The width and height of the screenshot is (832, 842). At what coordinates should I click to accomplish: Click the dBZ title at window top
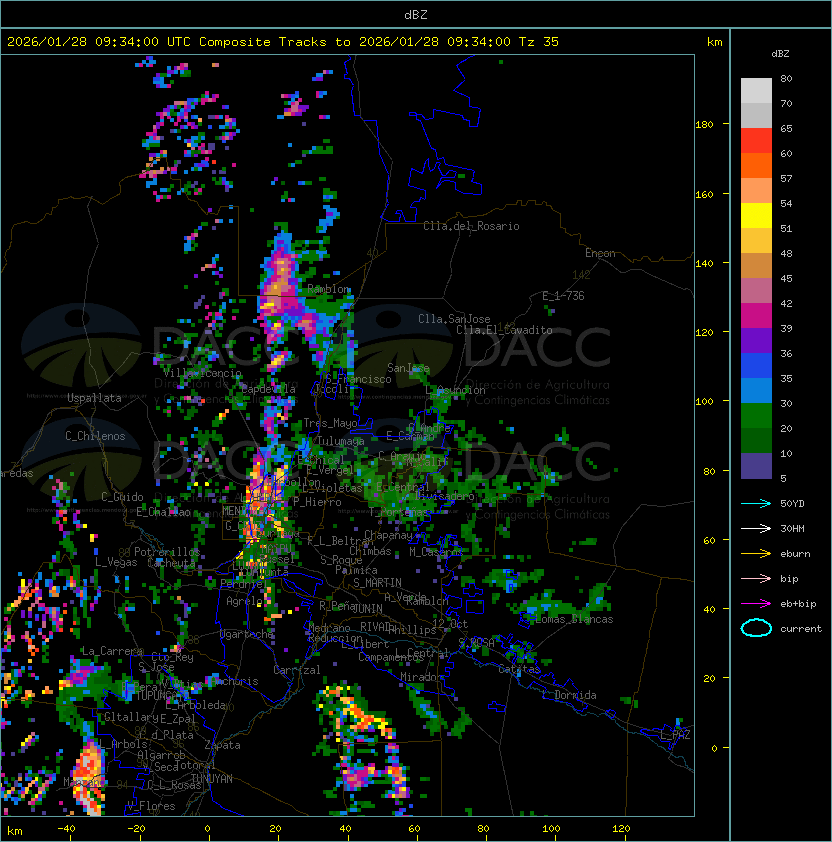point(416,15)
